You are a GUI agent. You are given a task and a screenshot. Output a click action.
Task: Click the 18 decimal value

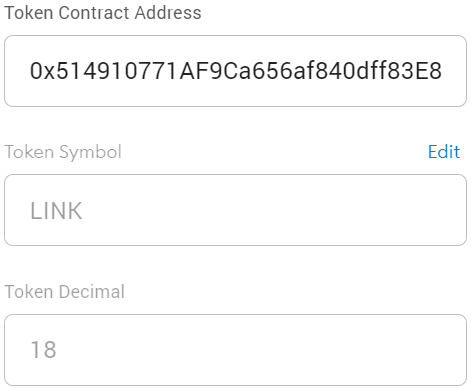pyautogui.click(x=43, y=350)
